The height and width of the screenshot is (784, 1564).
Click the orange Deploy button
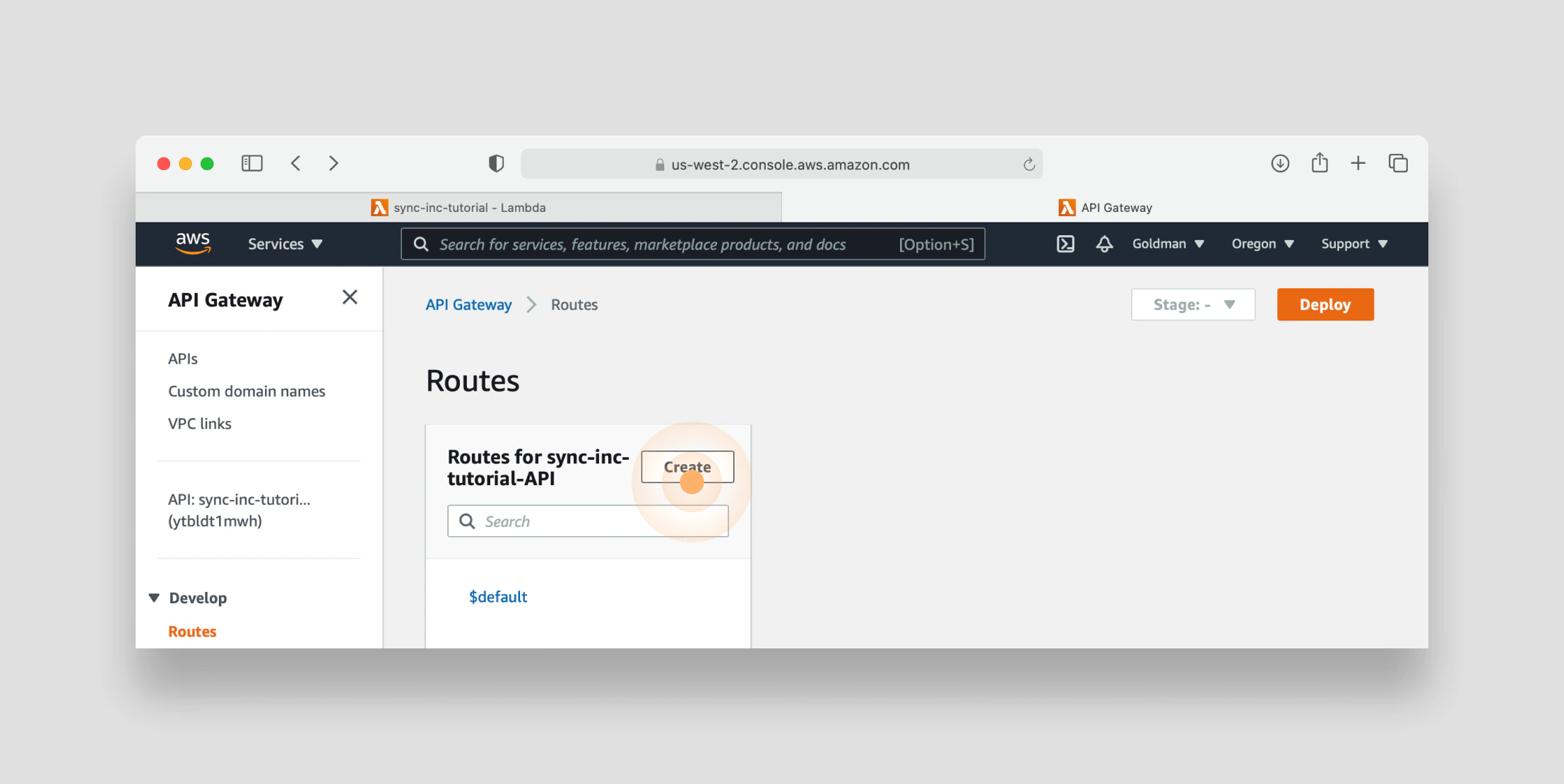click(1325, 304)
